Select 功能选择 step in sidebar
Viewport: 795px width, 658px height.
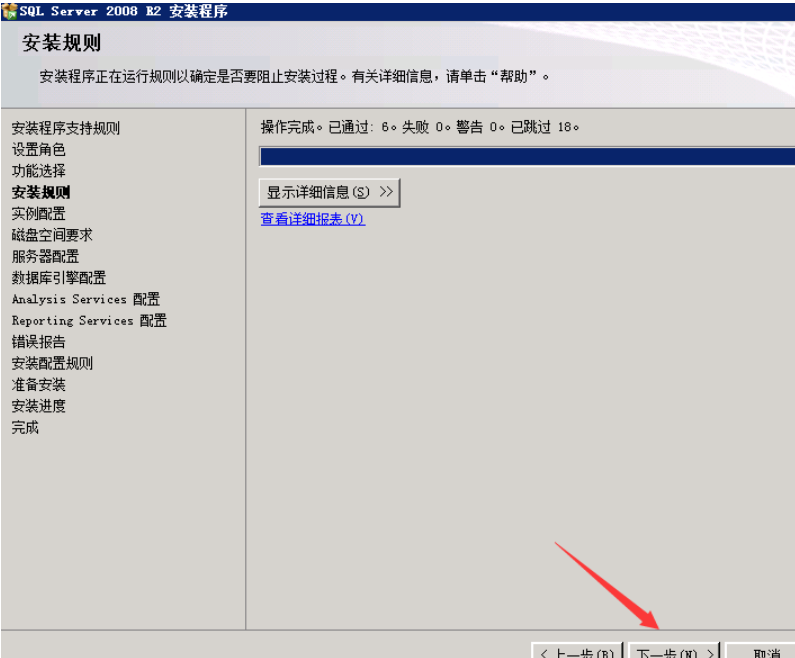[x=39, y=171]
